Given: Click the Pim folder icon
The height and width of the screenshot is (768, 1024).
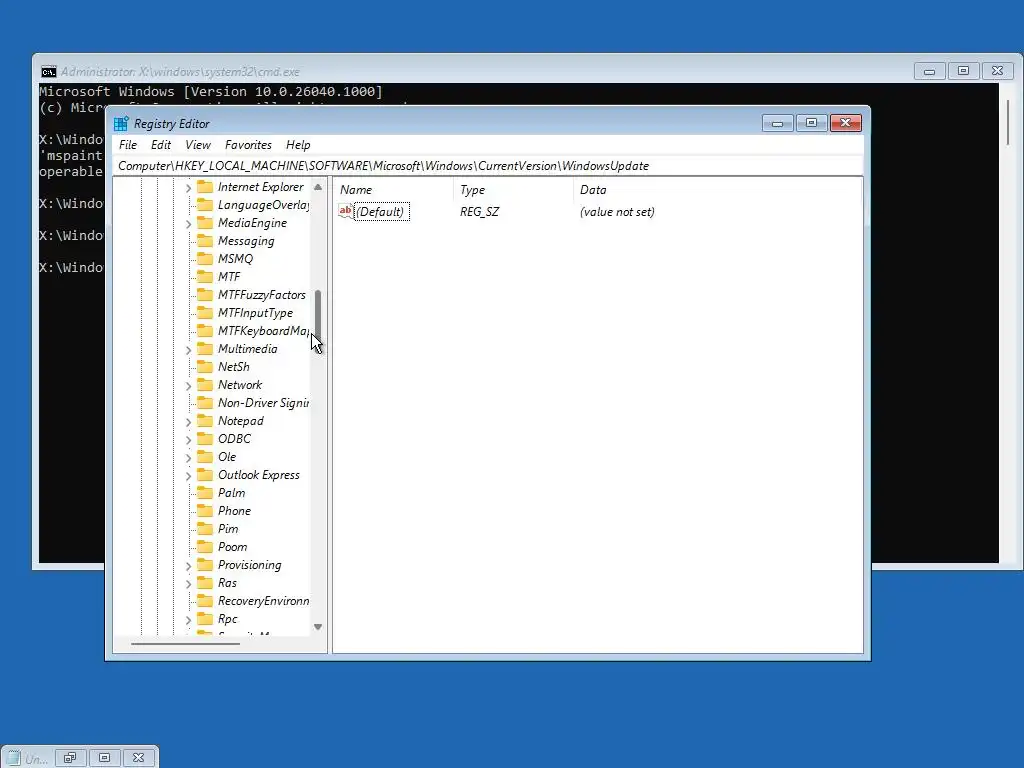Looking at the screenshot, I should tap(205, 529).
